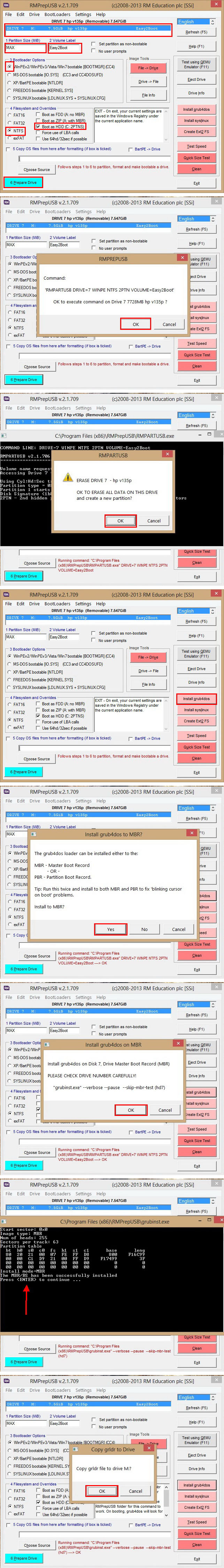
Task: Click Clean below the grubinst.exe console window
Action: [x=196, y=1348]
